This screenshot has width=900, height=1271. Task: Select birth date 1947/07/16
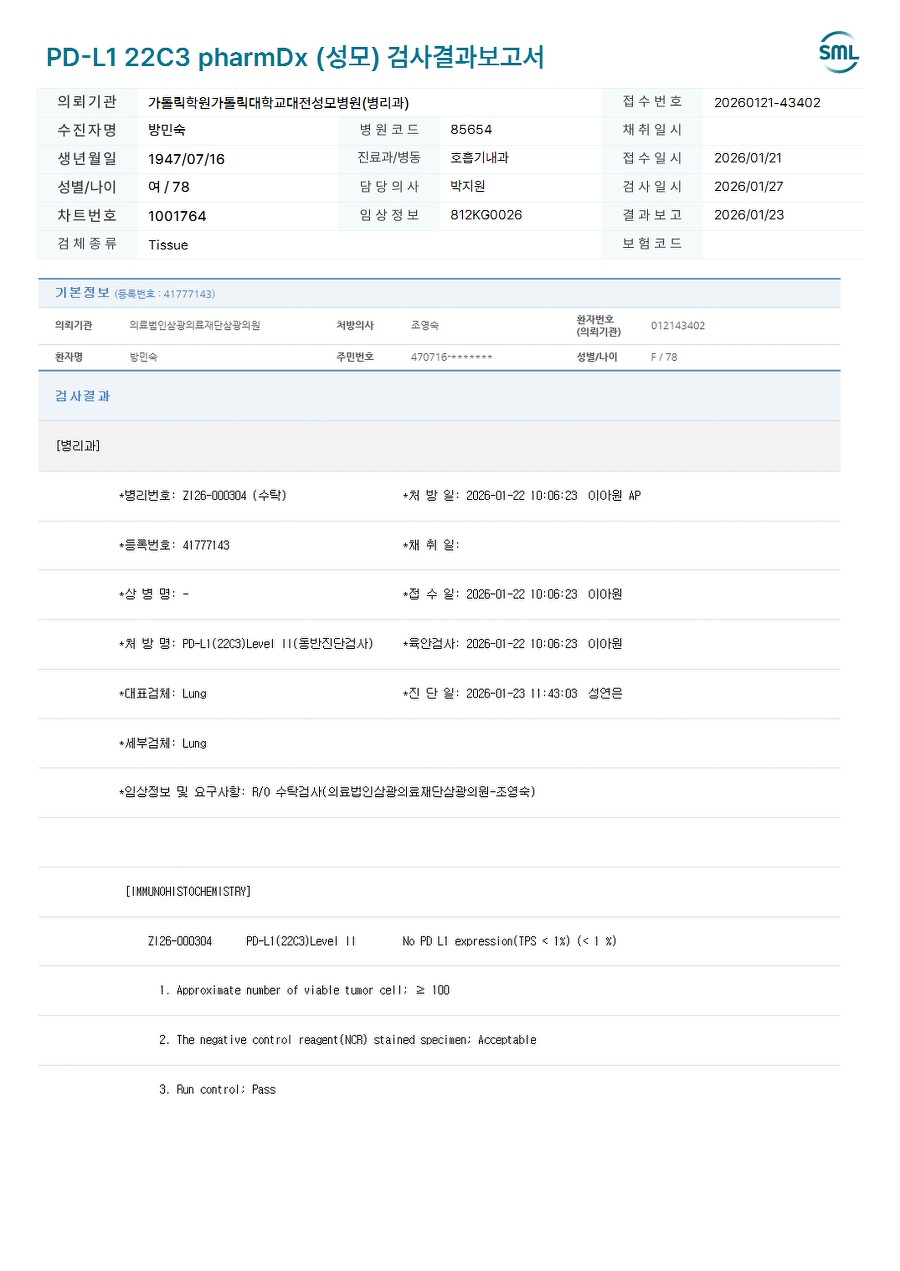coord(186,159)
